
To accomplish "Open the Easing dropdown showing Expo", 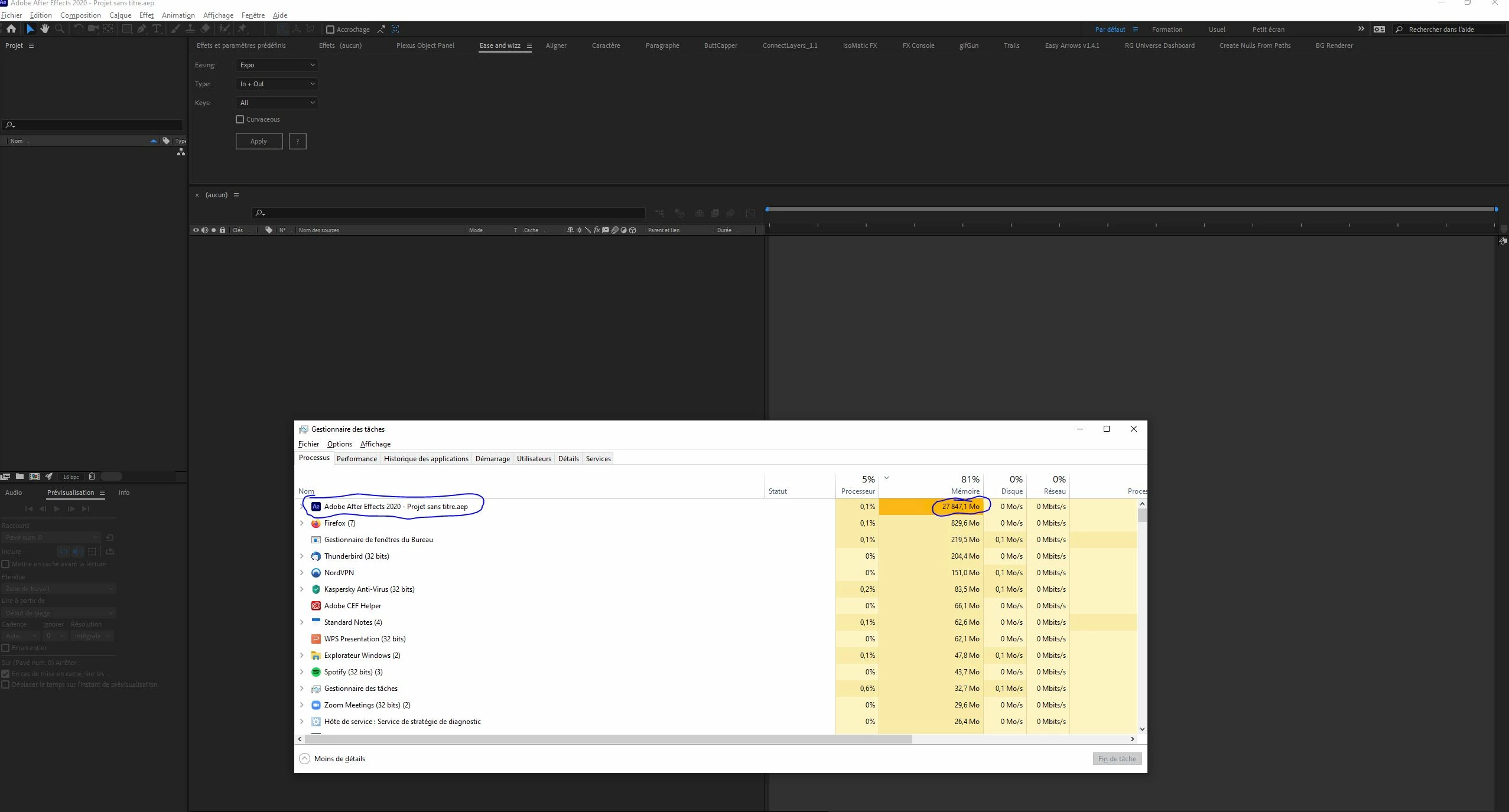I will coord(277,65).
